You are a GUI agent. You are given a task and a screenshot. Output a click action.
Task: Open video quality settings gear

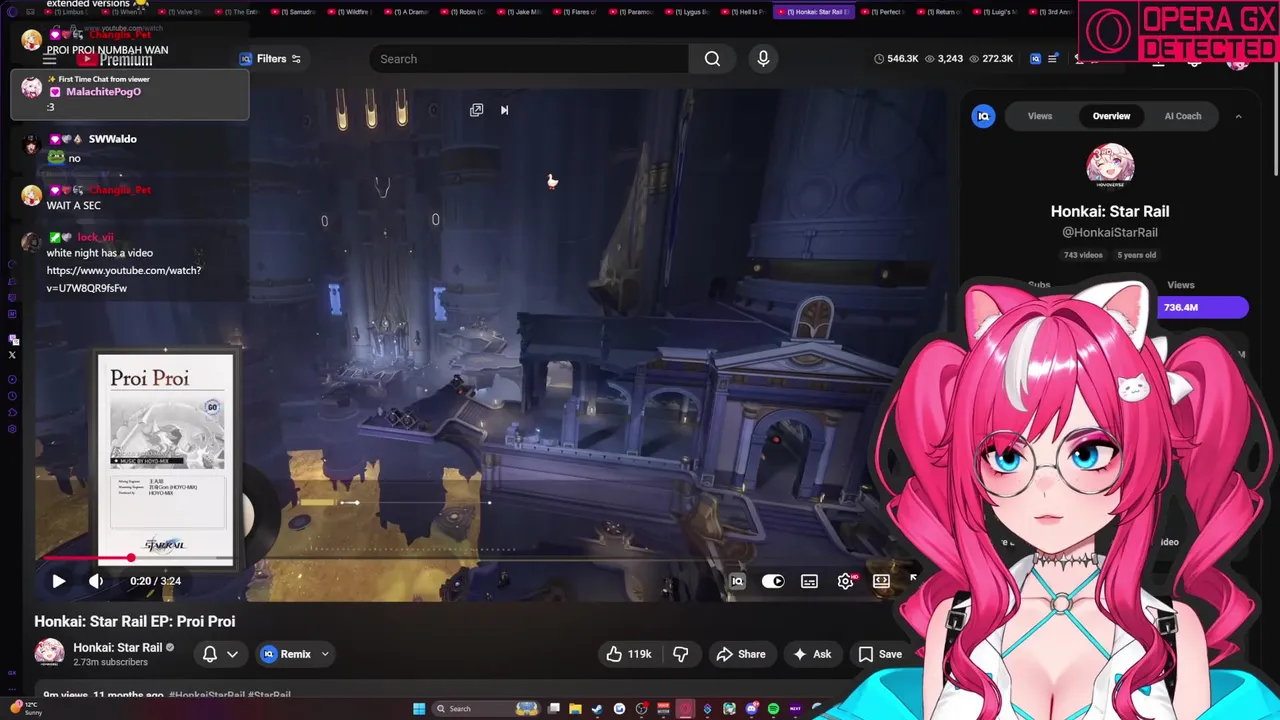click(846, 581)
